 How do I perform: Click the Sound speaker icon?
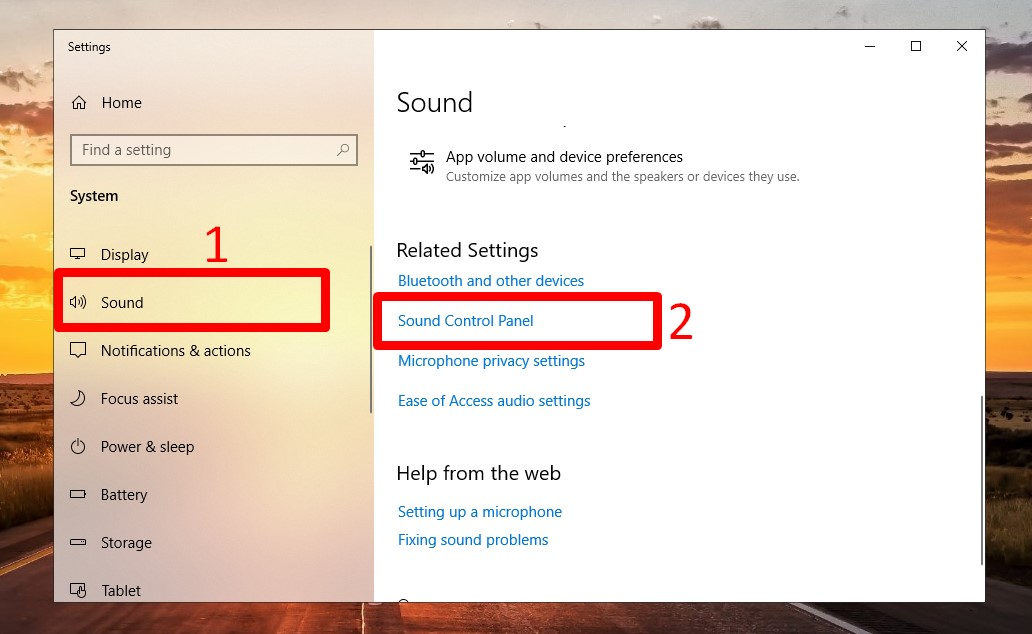tap(78, 302)
